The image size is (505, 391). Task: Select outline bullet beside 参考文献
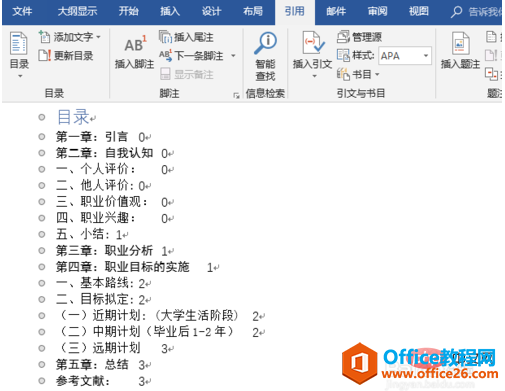(x=42, y=381)
